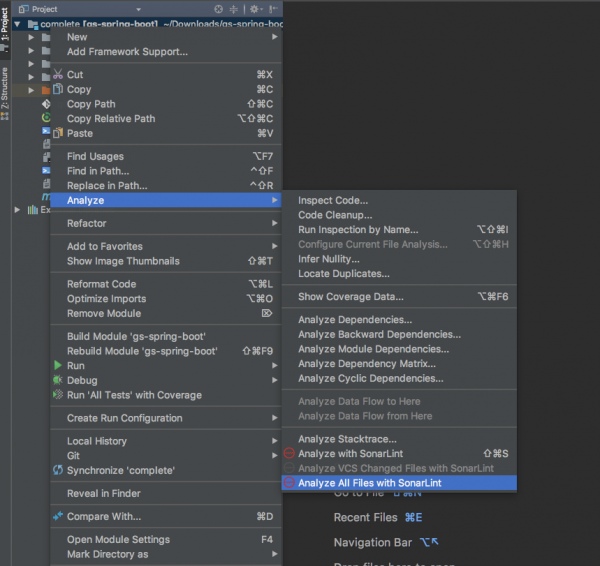Screen dimensions: 600x566
Task: Expand the Add to Favorites submenu arrow
Action: coord(274,246)
